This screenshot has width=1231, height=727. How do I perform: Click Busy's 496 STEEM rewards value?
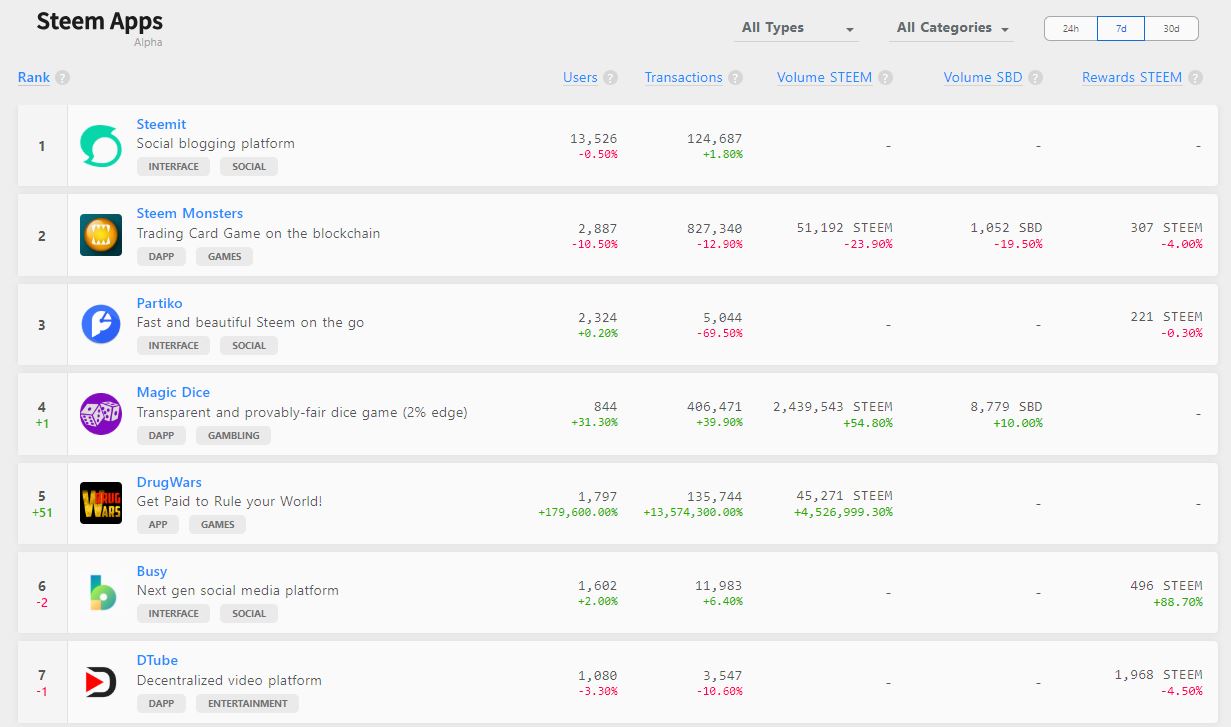(1167, 586)
